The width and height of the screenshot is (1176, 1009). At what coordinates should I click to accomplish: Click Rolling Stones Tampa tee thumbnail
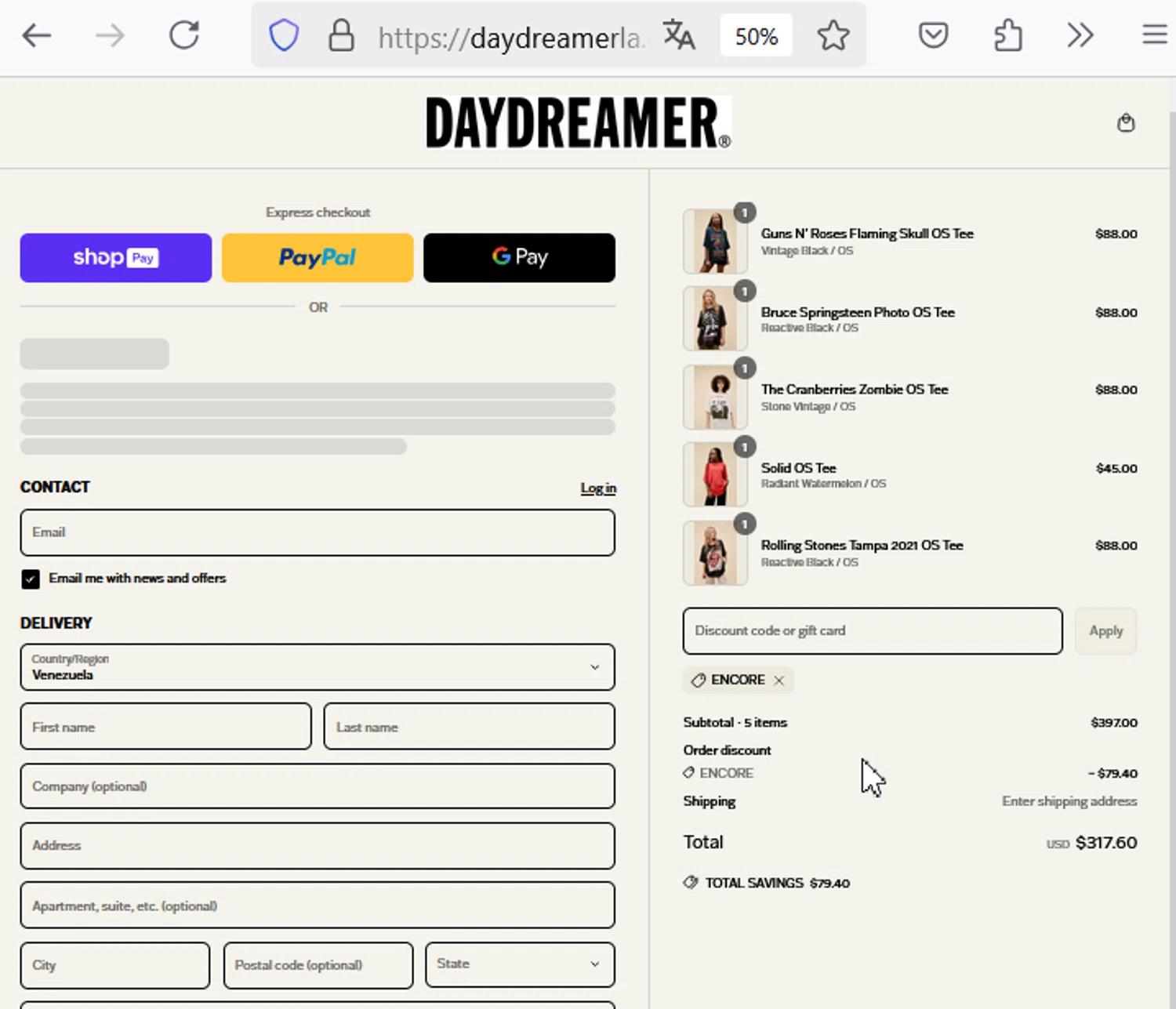[715, 552]
